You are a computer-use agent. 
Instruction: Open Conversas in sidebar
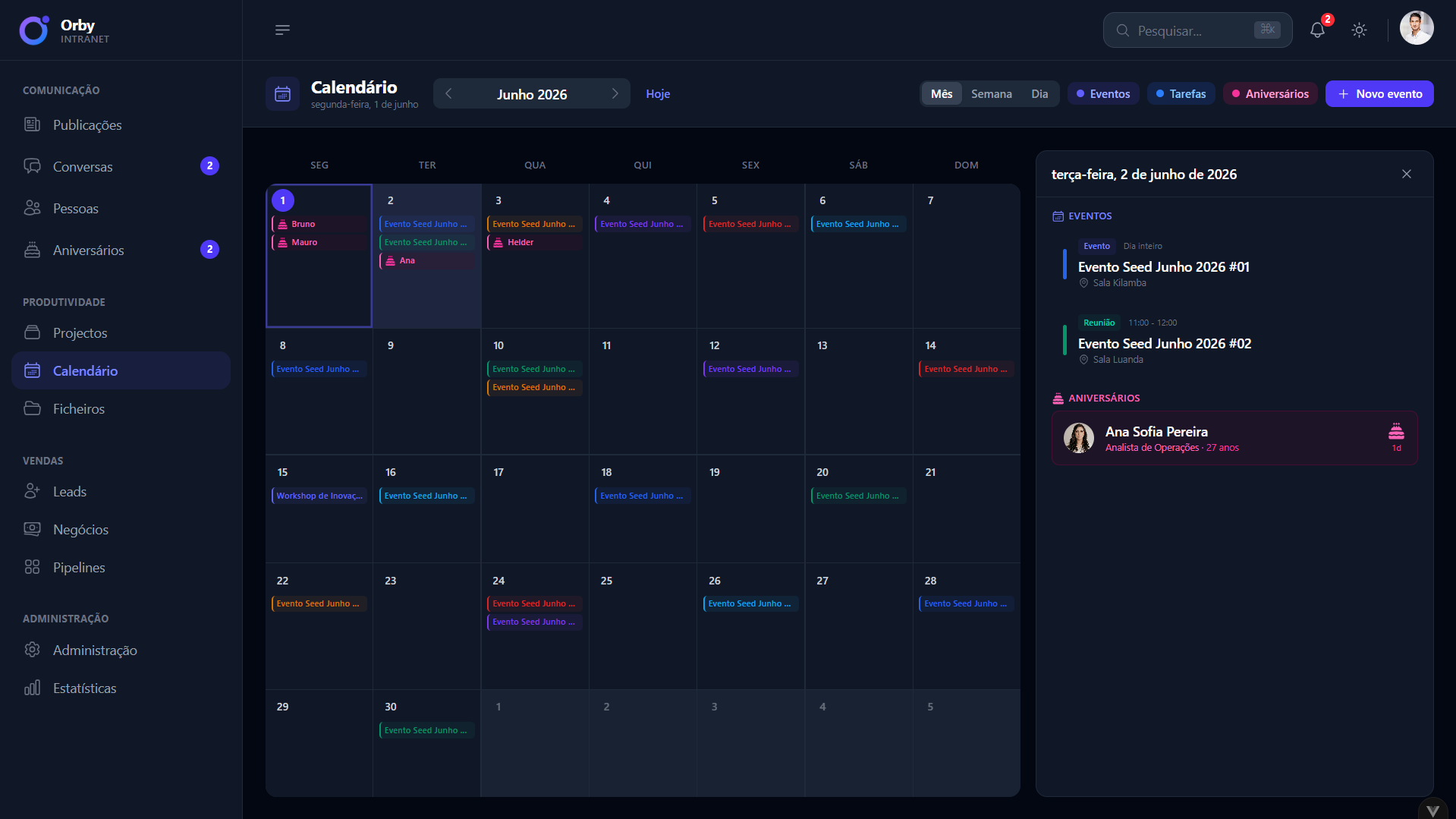[x=121, y=166]
